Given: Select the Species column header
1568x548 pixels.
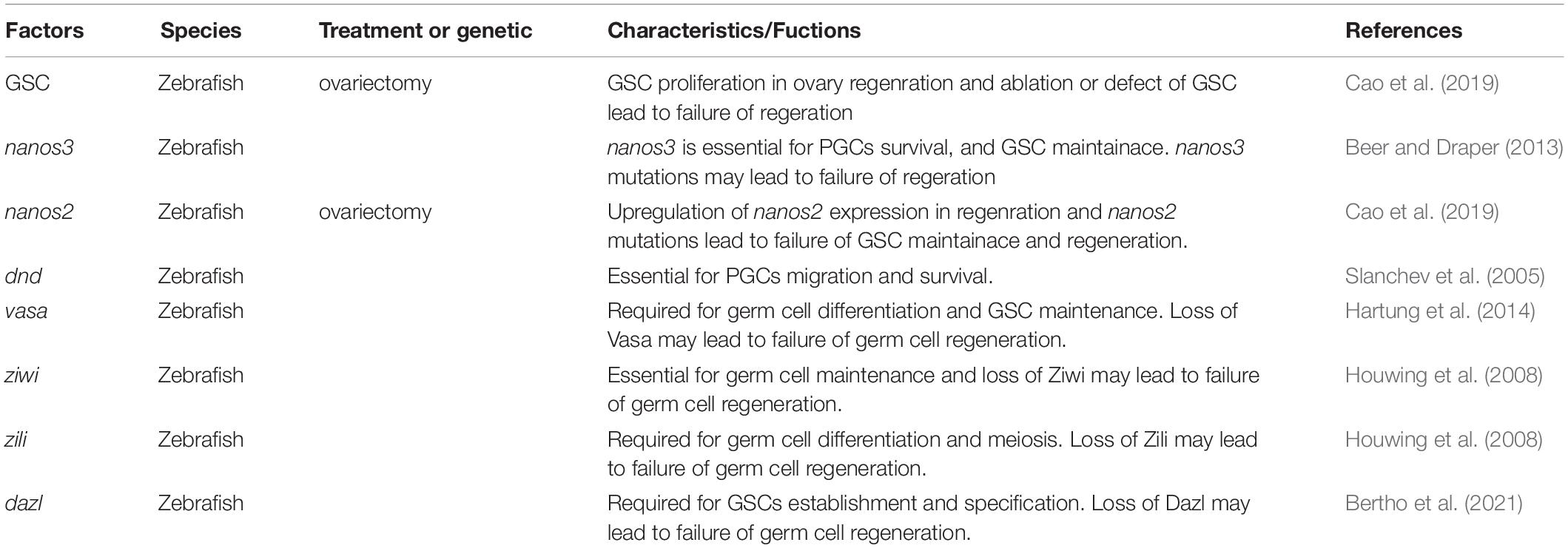Looking at the screenshot, I should click(201, 30).
